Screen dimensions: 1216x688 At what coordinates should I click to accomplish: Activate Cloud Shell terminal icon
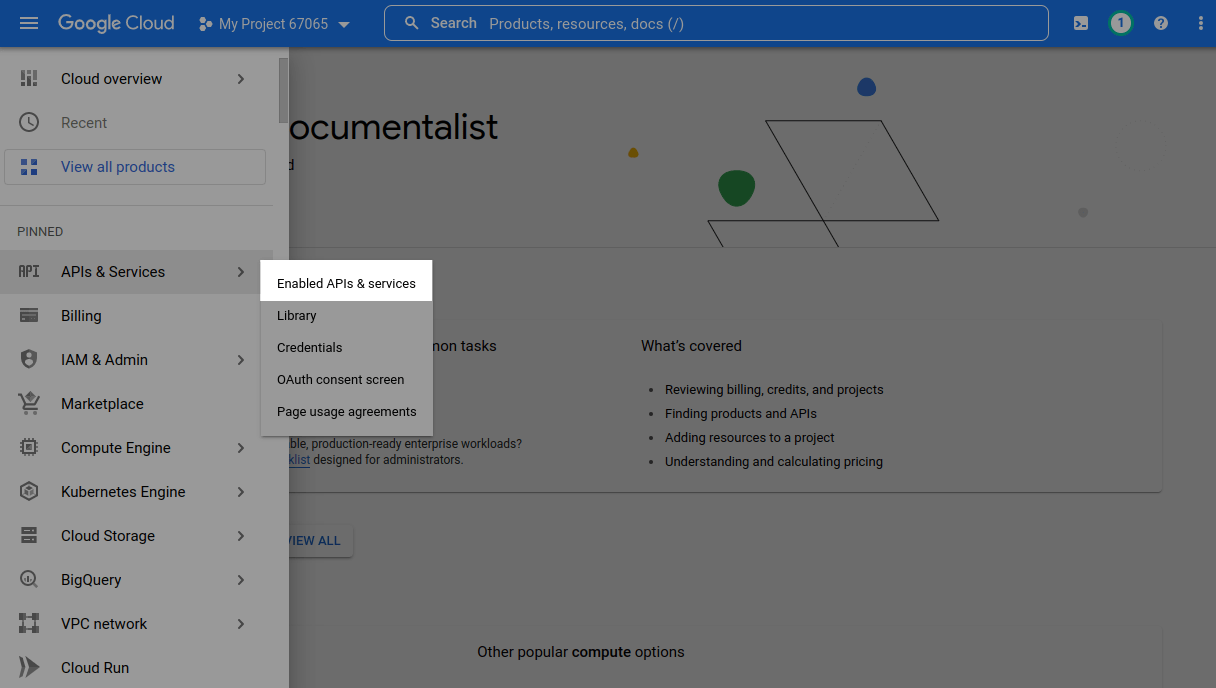coord(1081,23)
